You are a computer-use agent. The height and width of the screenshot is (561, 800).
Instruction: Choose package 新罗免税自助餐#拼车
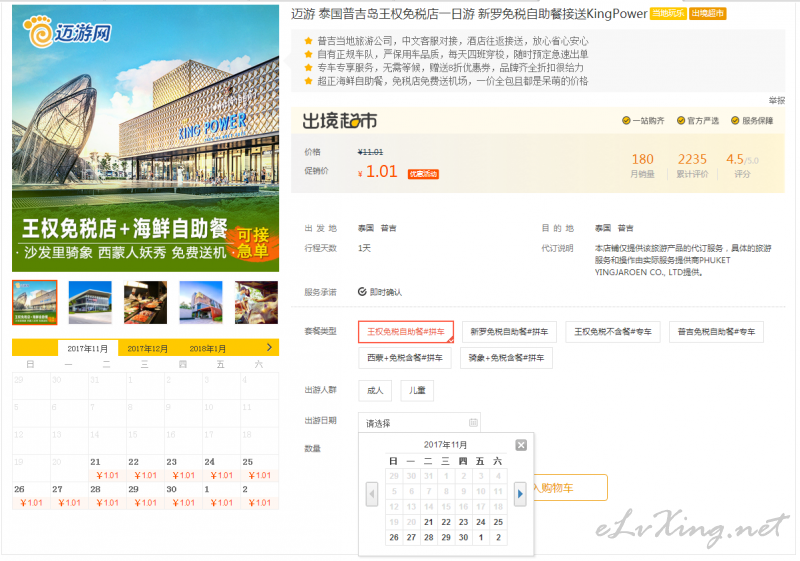tap(509, 332)
